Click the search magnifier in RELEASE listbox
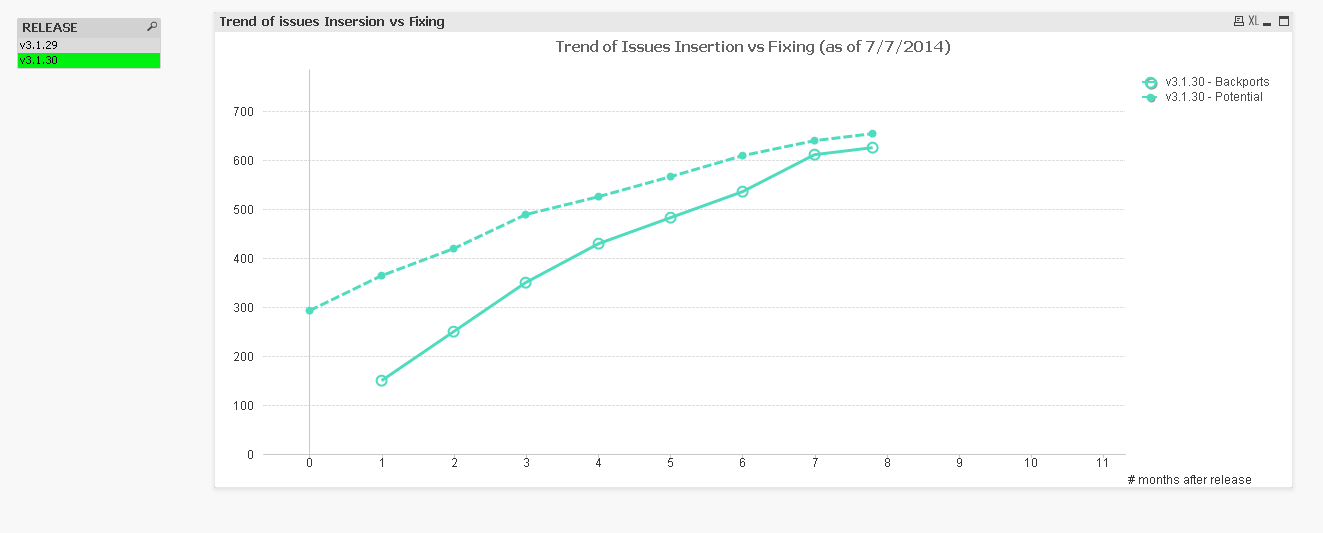The image size is (1323, 533). point(152,27)
